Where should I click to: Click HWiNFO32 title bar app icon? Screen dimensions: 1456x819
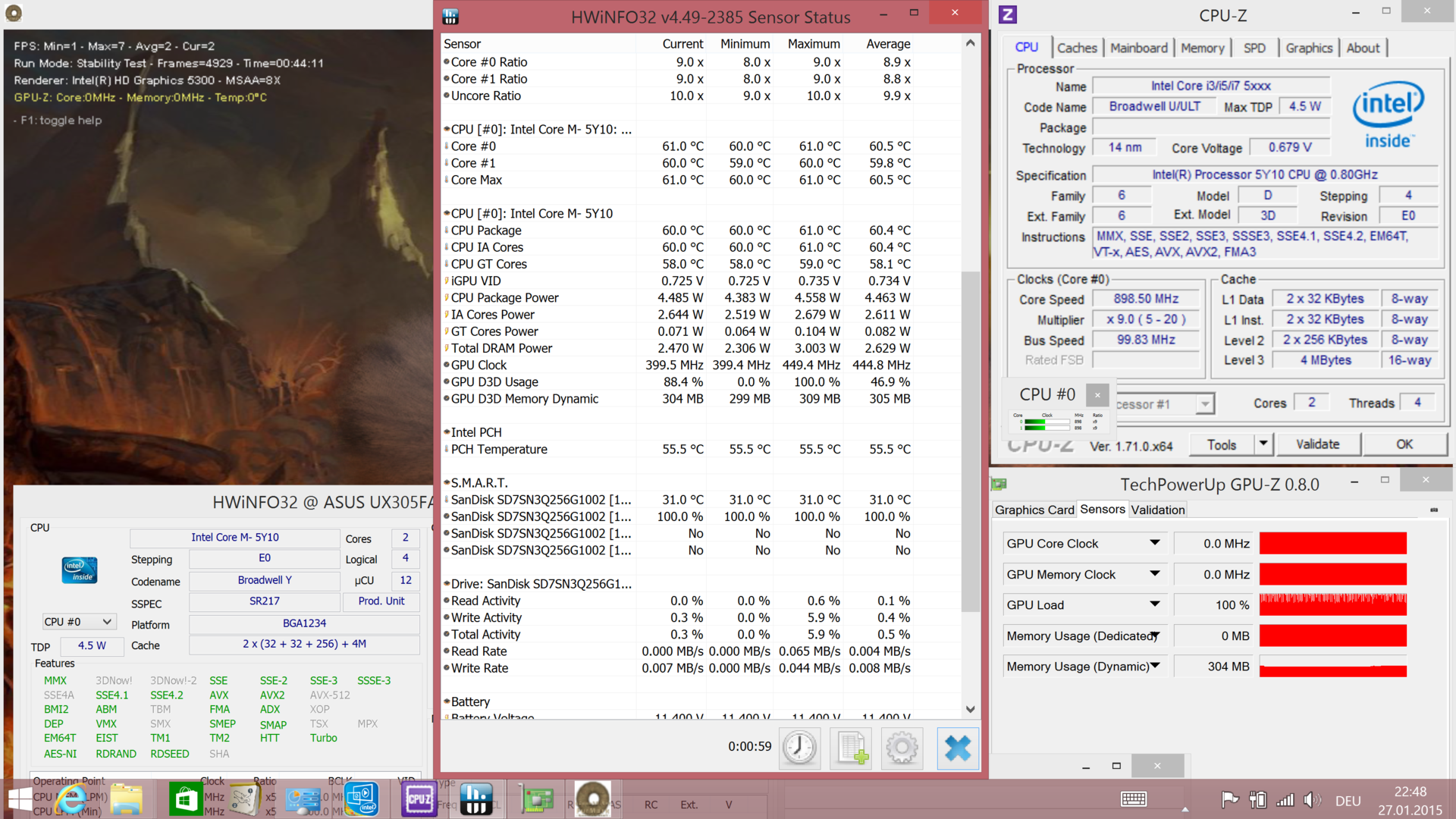(x=450, y=16)
